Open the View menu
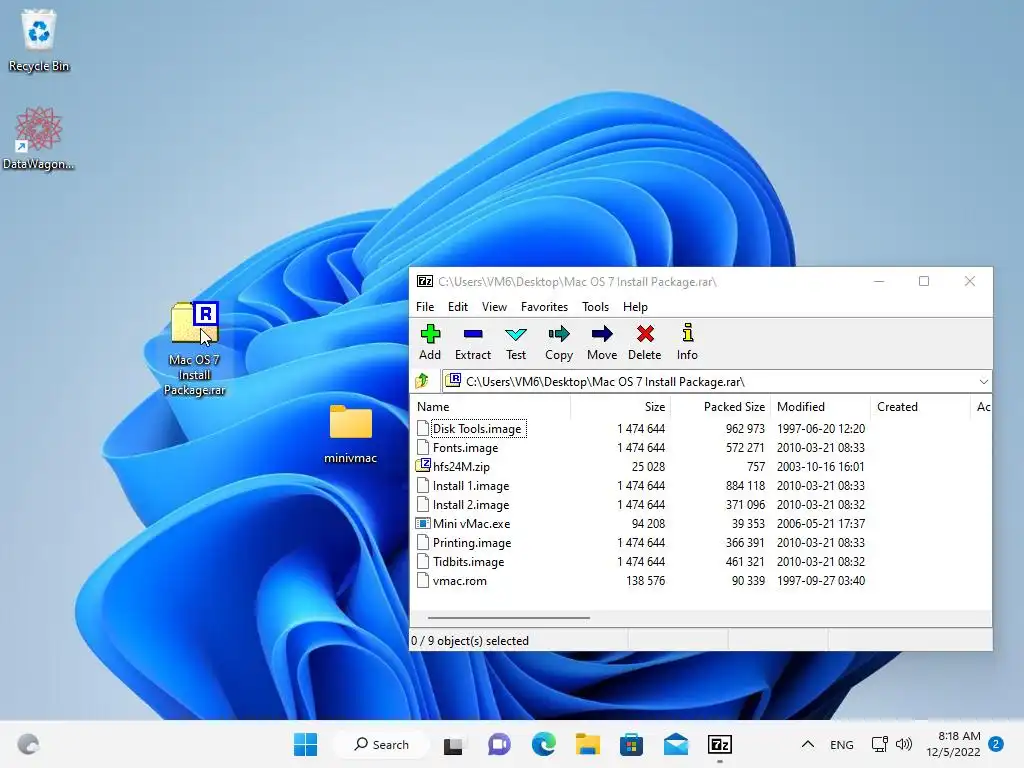 [494, 306]
